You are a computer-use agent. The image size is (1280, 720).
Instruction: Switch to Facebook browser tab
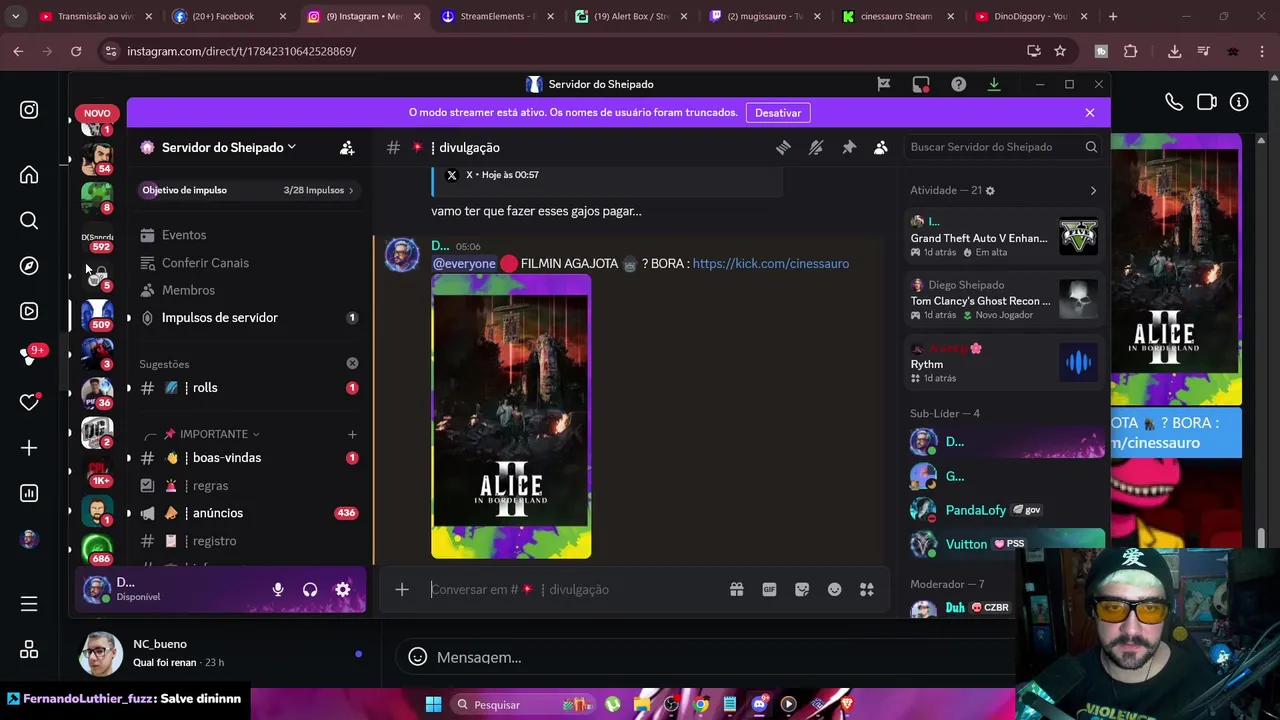point(228,17)
